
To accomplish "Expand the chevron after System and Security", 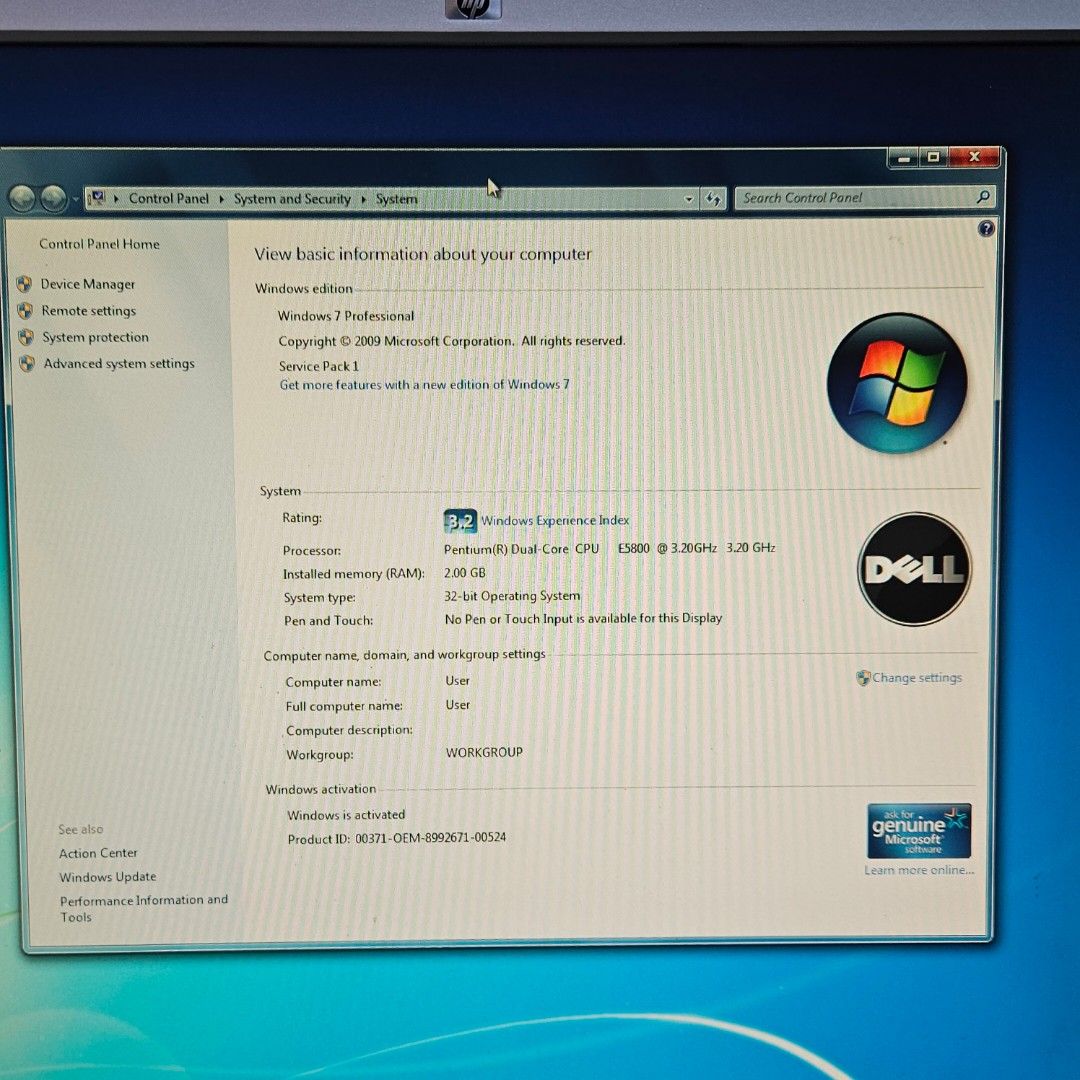I will click(x=362, y=198).
